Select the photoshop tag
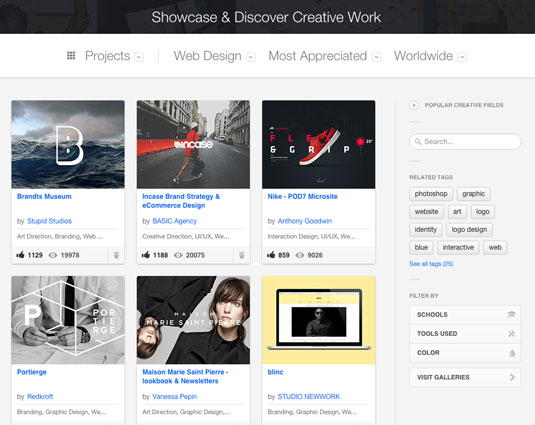 pyautogui.click(x=431, y=194)
